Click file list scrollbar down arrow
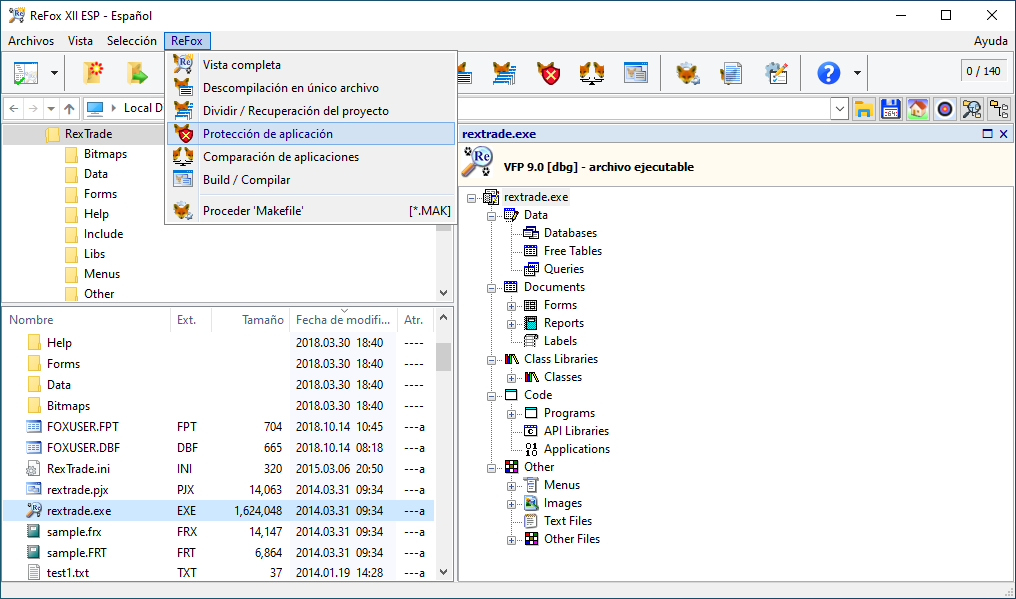The width and height of the screenshot is (1016, 599). point(444,572)
